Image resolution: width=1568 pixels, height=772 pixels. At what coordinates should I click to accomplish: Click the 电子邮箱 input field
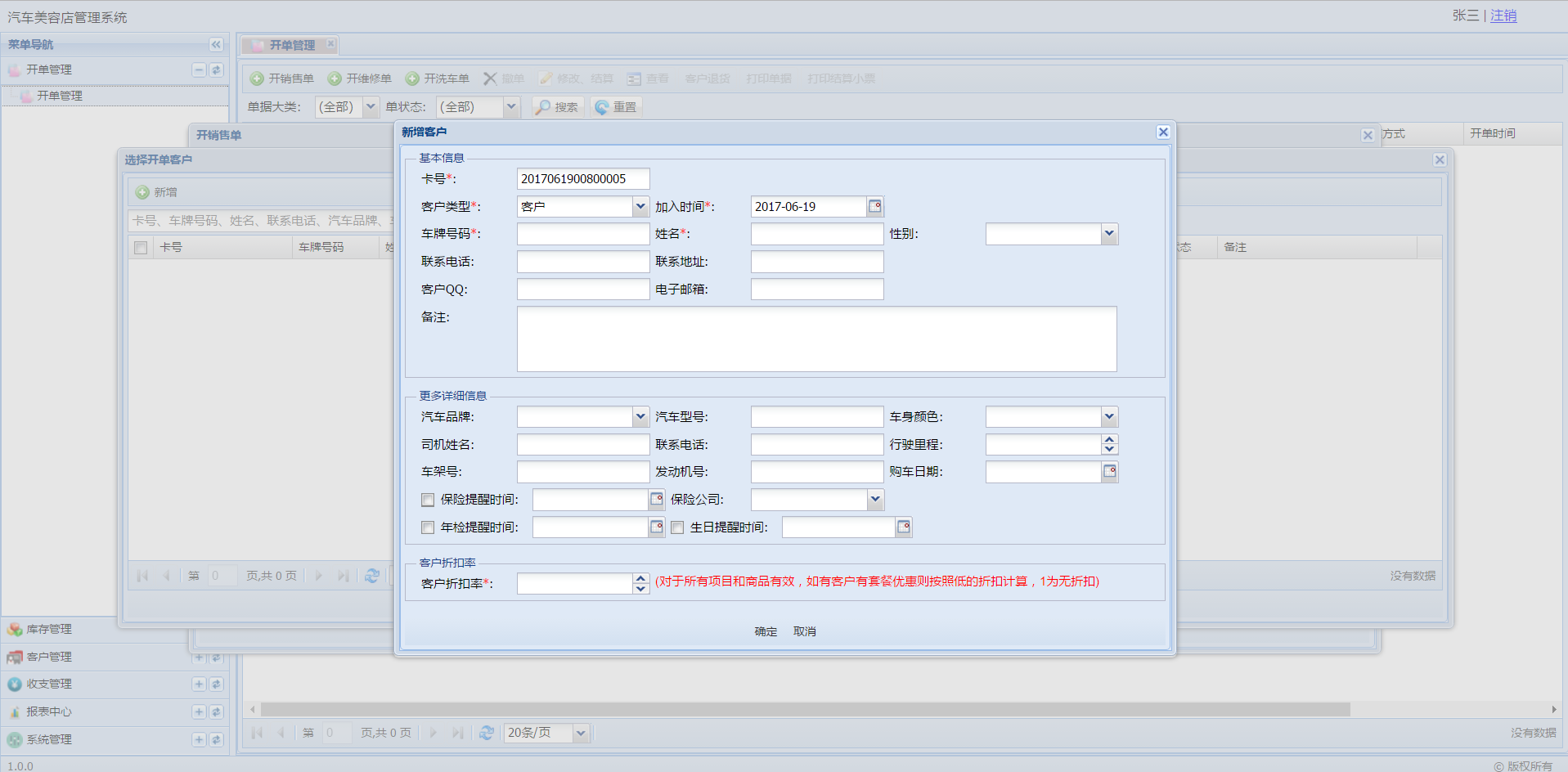817,289
